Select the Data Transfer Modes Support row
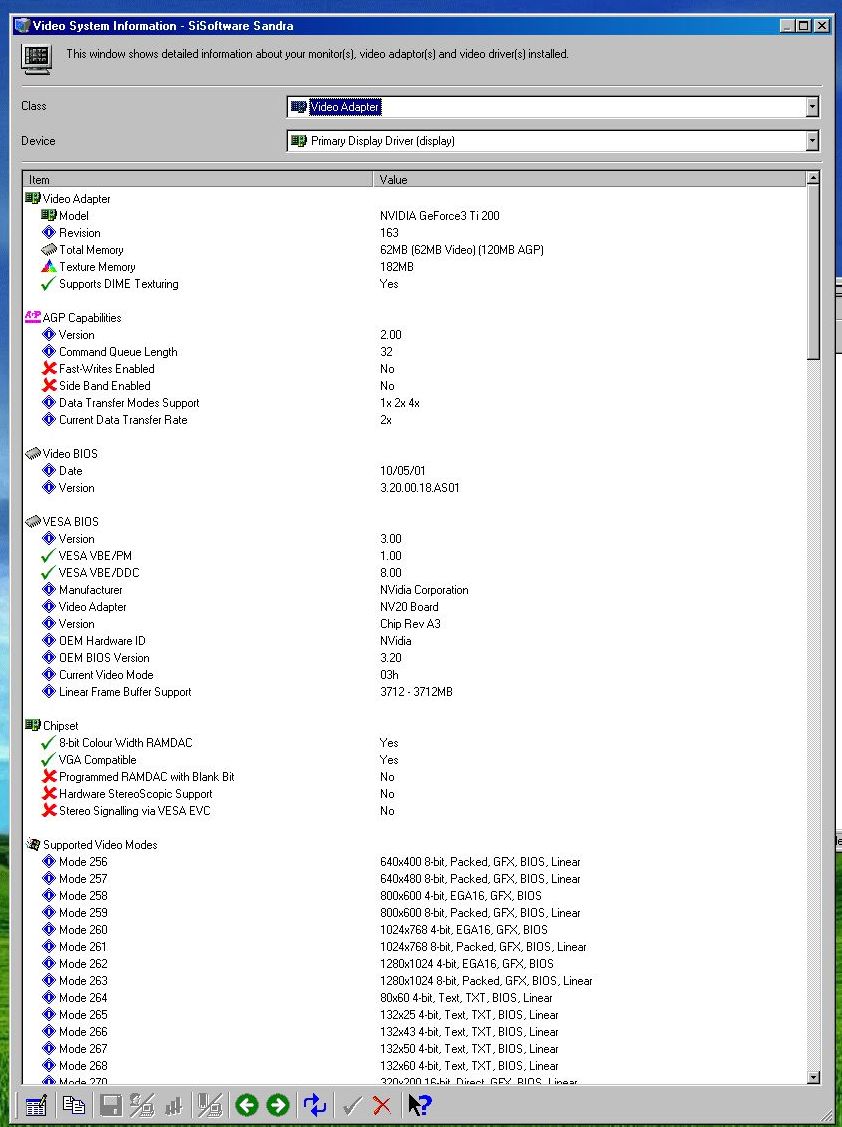This screenshot has height=1127, width=842. point(415,402)
